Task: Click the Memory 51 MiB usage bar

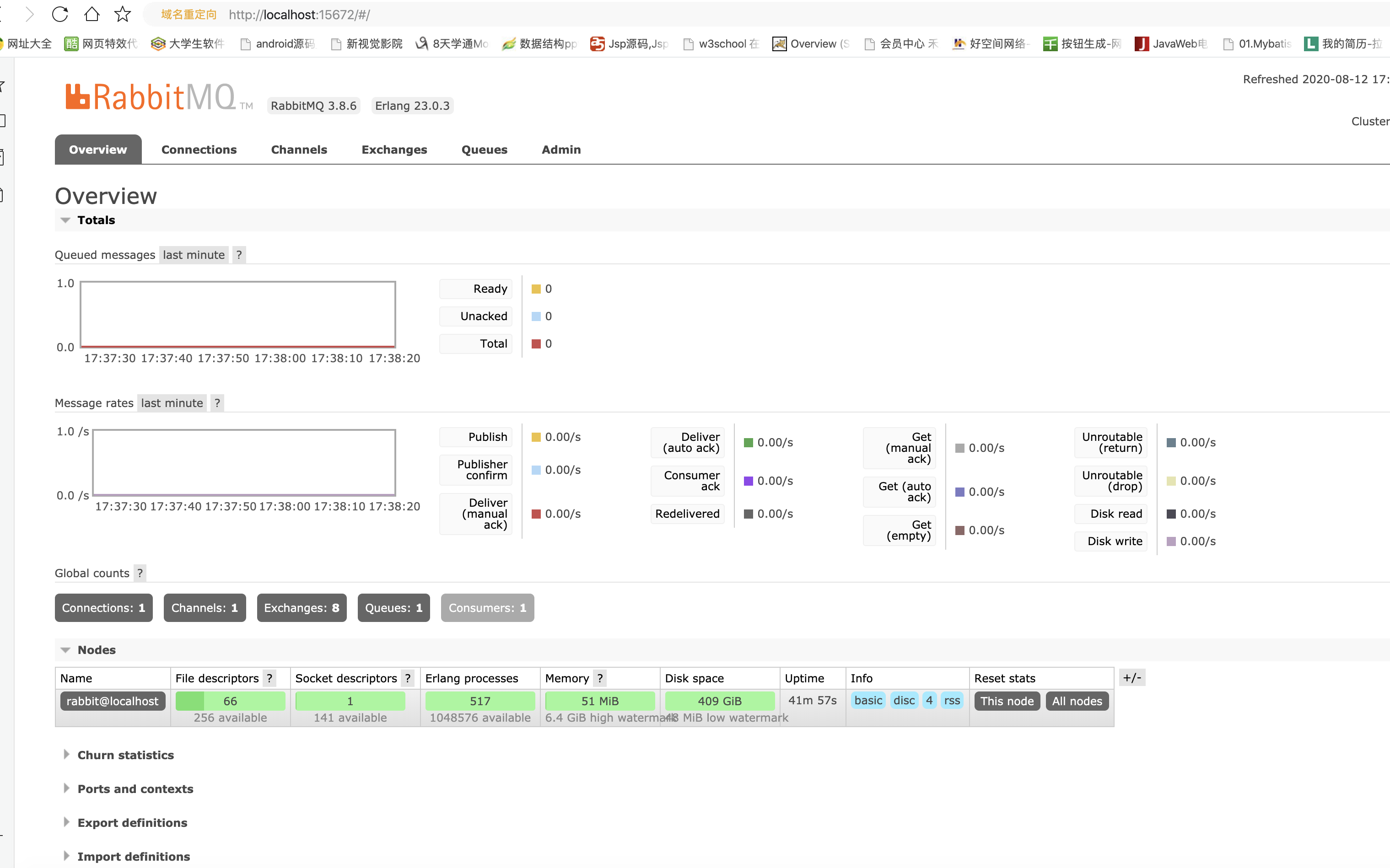Action: tap(600, 701)
